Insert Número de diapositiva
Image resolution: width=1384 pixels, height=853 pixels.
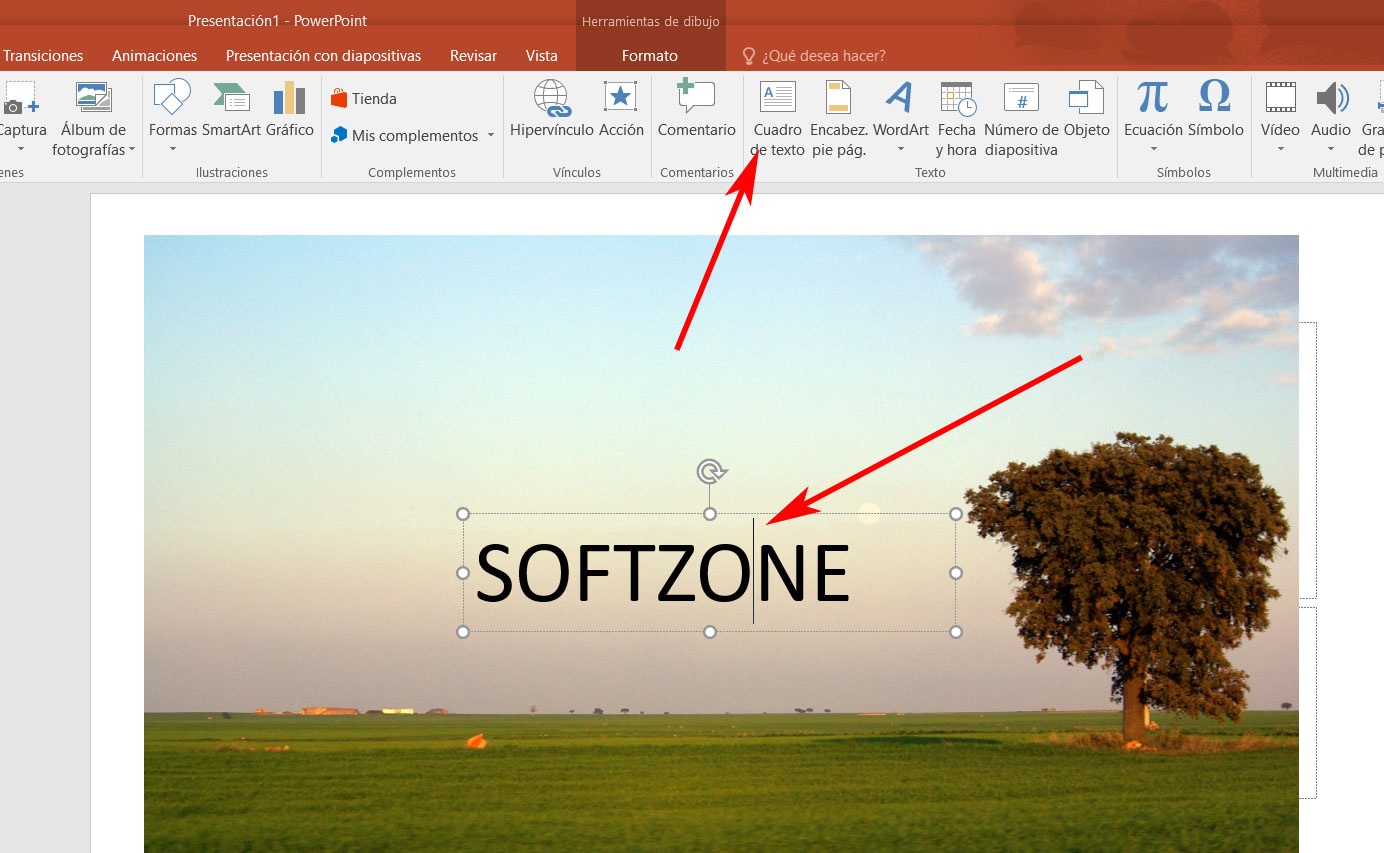(x=1021, y=119)
